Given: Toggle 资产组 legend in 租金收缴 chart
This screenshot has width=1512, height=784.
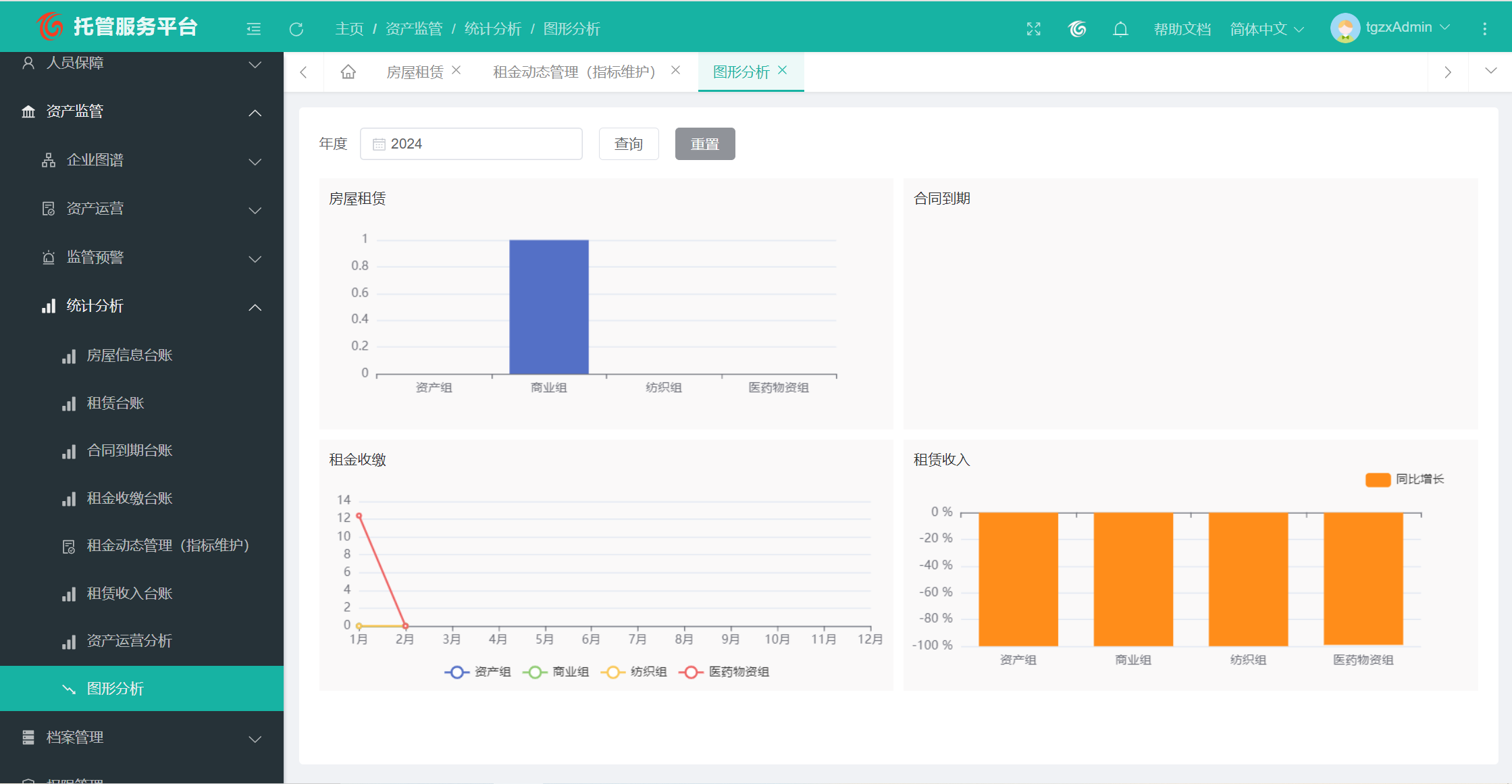Looking at the screenshot, I should click(x=477, y=672).
